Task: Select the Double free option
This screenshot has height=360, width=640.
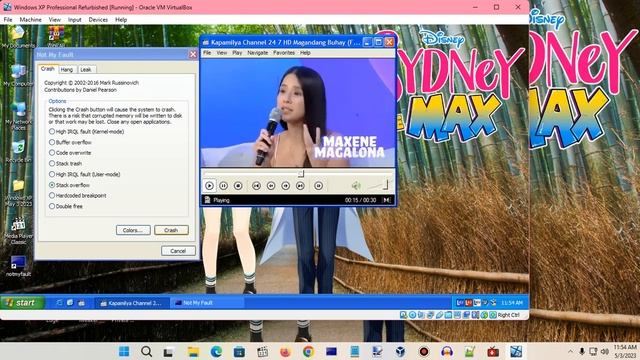Action: click(66, 207)
